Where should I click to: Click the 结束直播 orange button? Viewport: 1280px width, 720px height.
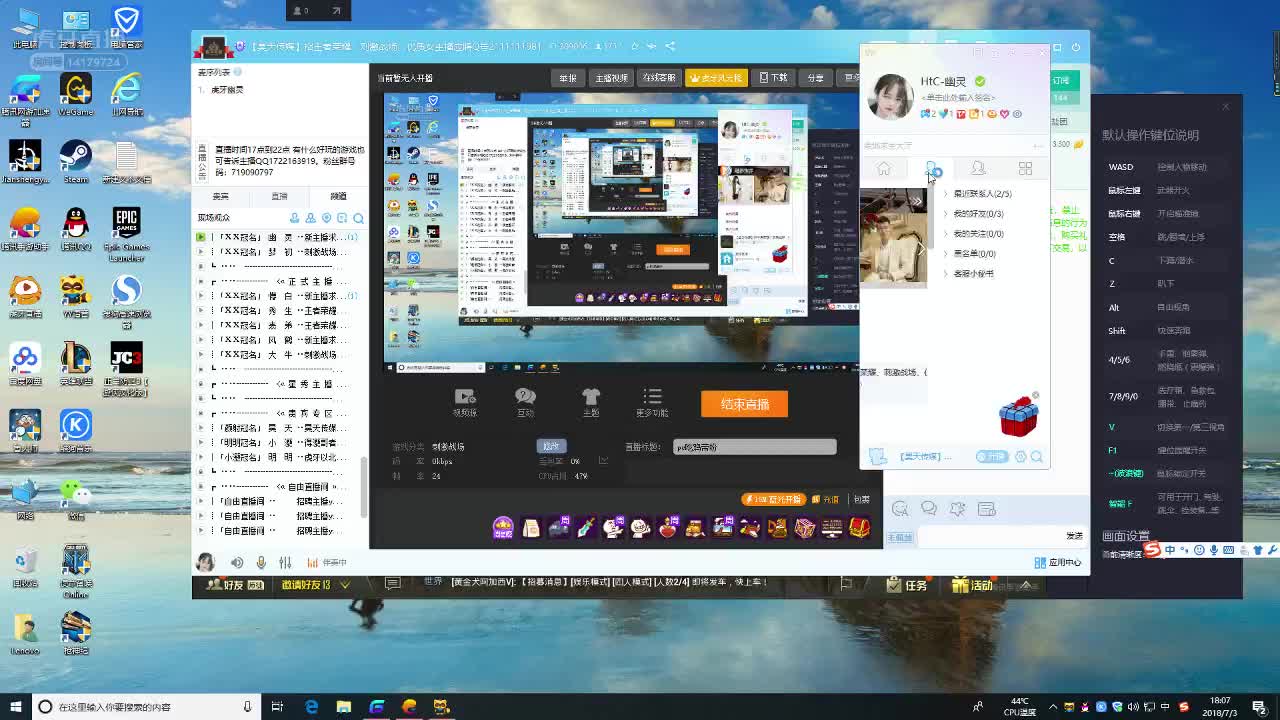coord(745,404)
